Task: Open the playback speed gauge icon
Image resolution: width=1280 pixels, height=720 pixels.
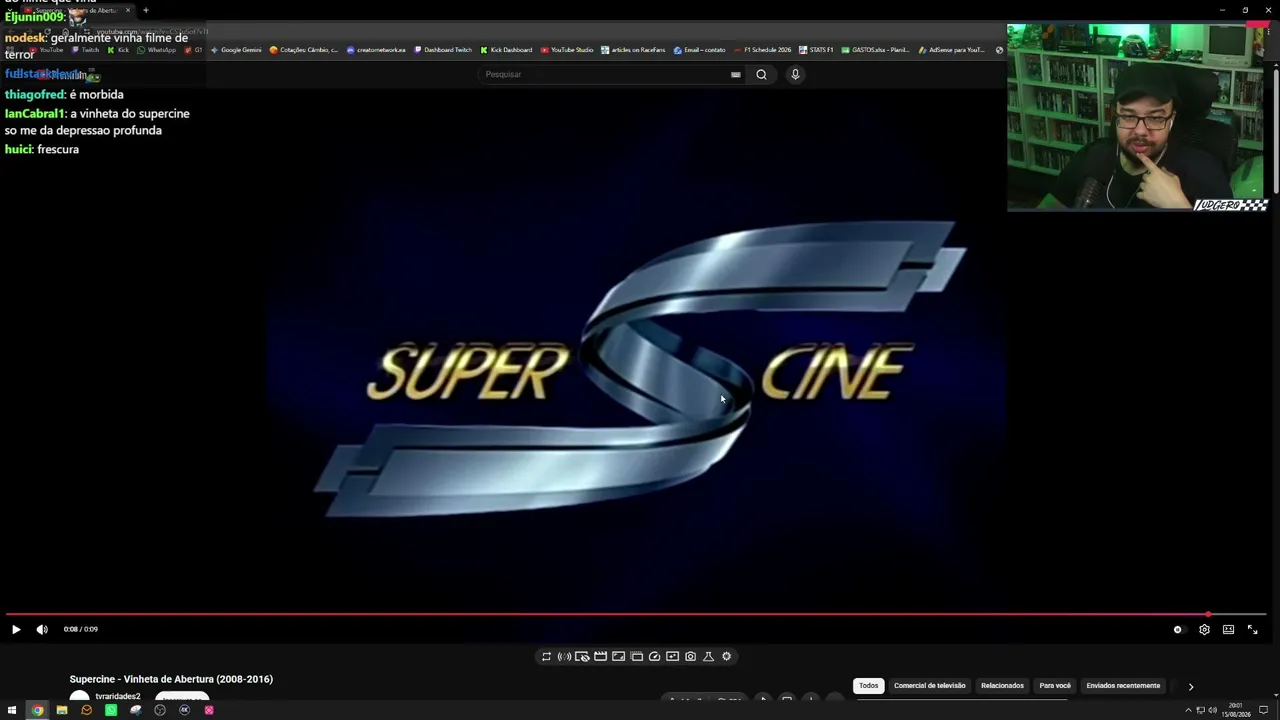Action: pos(654,656)
